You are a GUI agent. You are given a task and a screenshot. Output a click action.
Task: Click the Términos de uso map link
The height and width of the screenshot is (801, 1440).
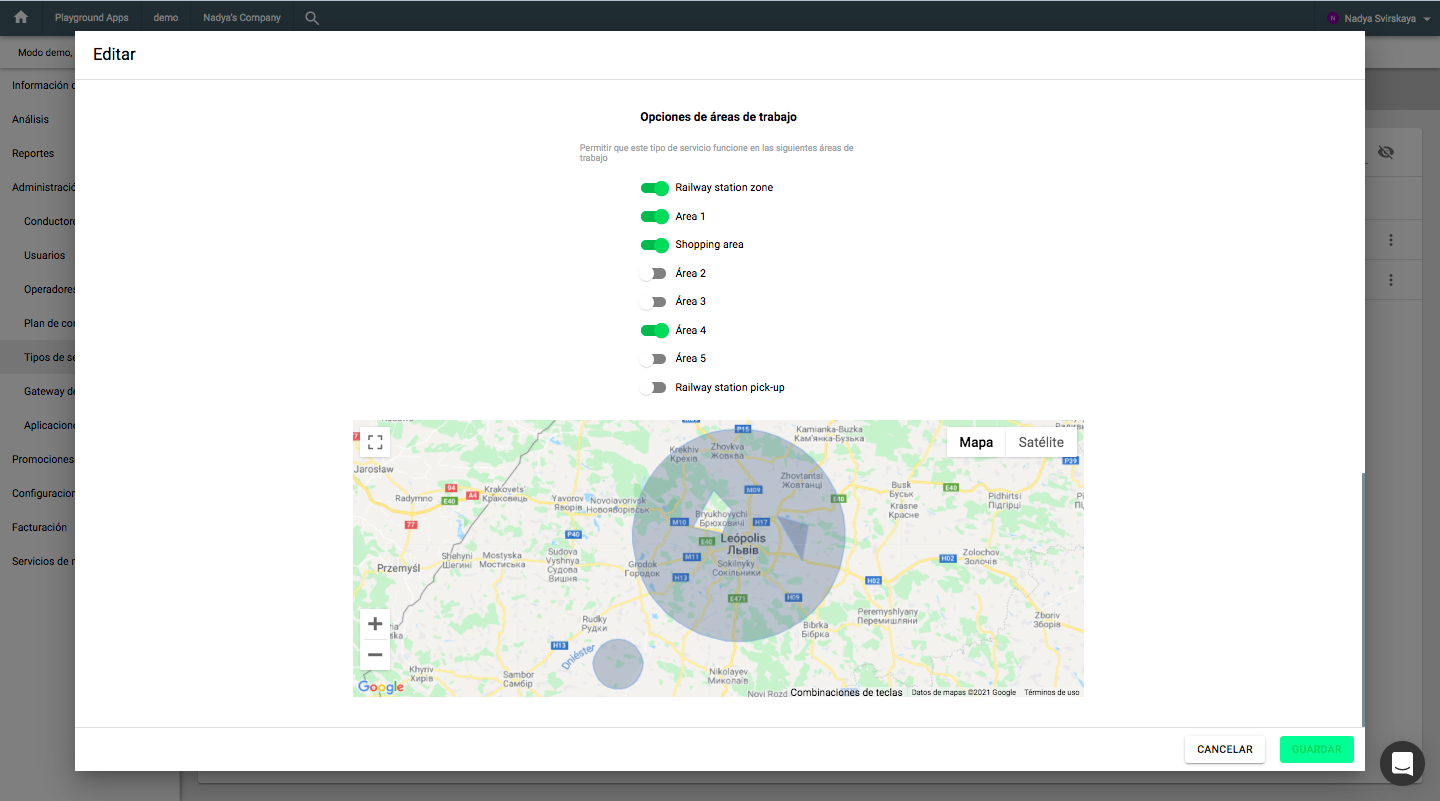coord(1051,692)
